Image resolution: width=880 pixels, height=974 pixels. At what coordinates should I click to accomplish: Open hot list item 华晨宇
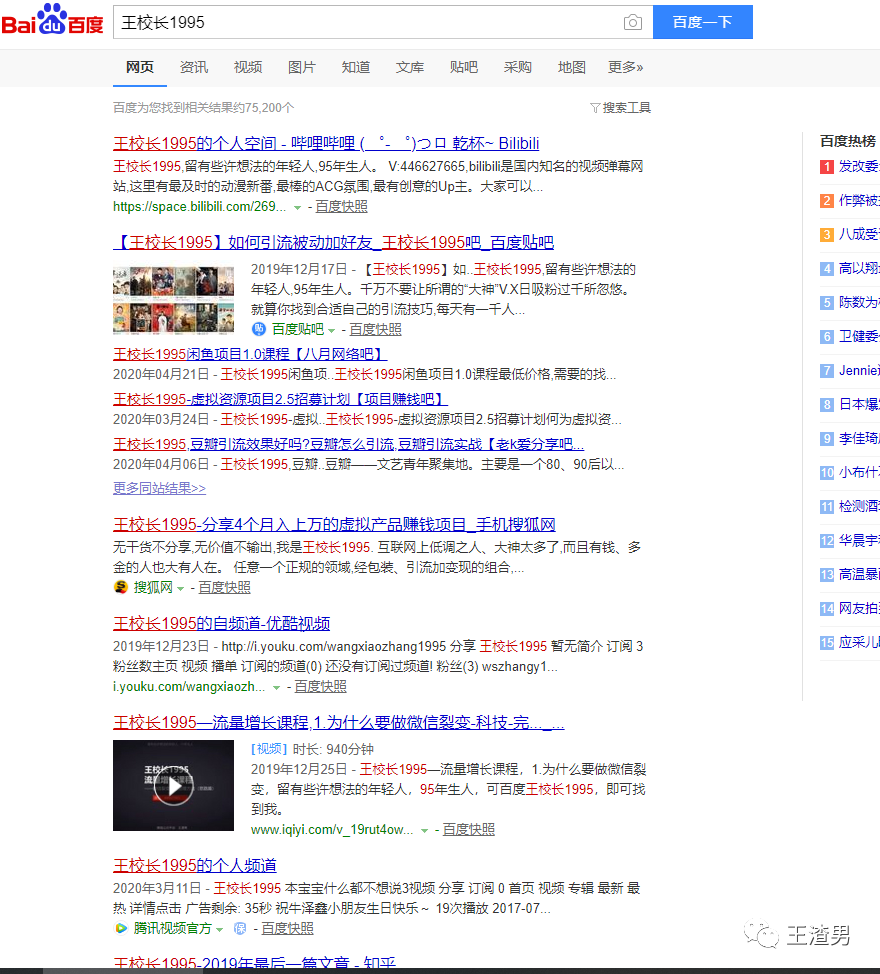click(860, 540)
